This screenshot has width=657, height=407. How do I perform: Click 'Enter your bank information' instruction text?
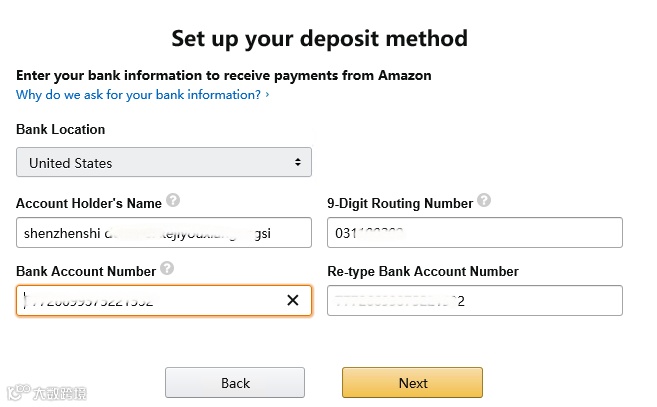[x=223, y=75]
